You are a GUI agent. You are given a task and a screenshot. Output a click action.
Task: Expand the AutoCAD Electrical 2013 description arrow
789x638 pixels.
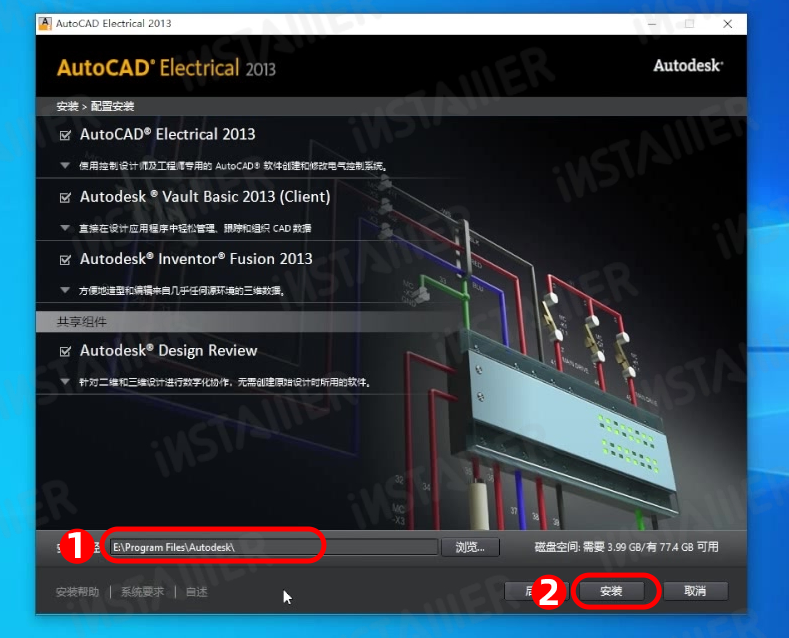pos(65,165)
